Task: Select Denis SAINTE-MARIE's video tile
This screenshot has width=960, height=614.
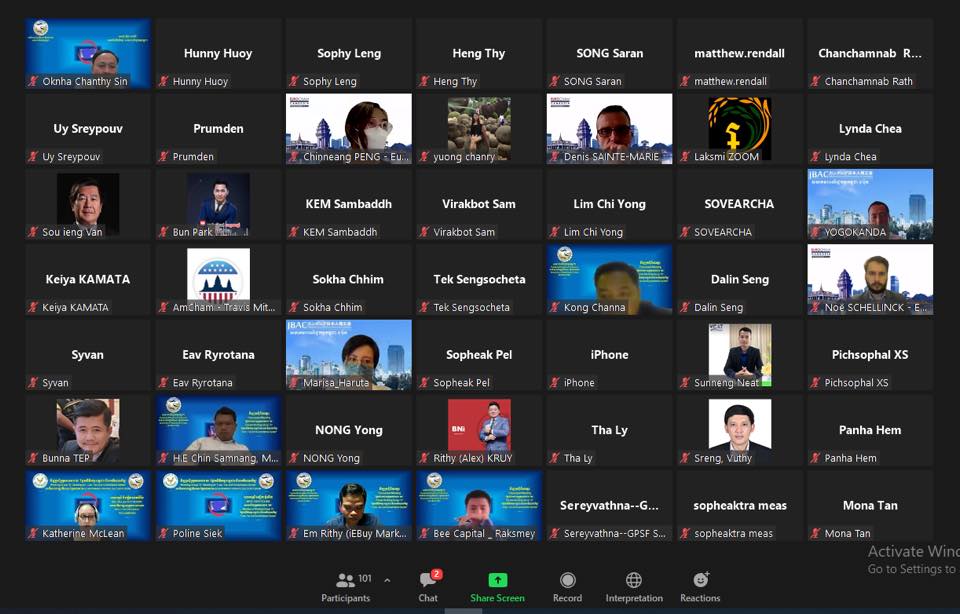Action: (609, 128)
